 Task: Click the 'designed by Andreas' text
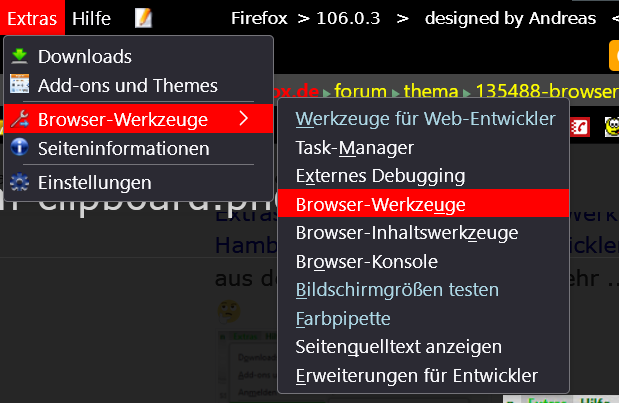click(510, 18)
